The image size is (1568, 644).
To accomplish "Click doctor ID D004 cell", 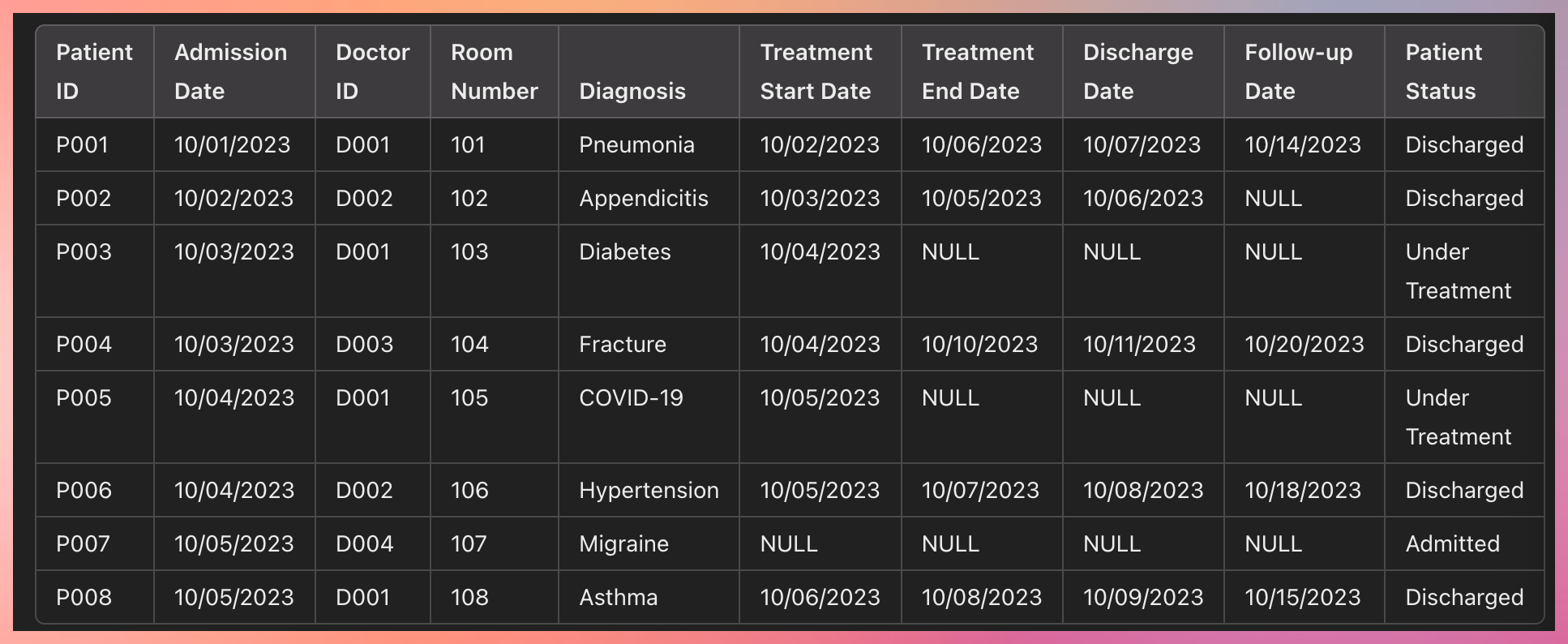I will [364, 543].
